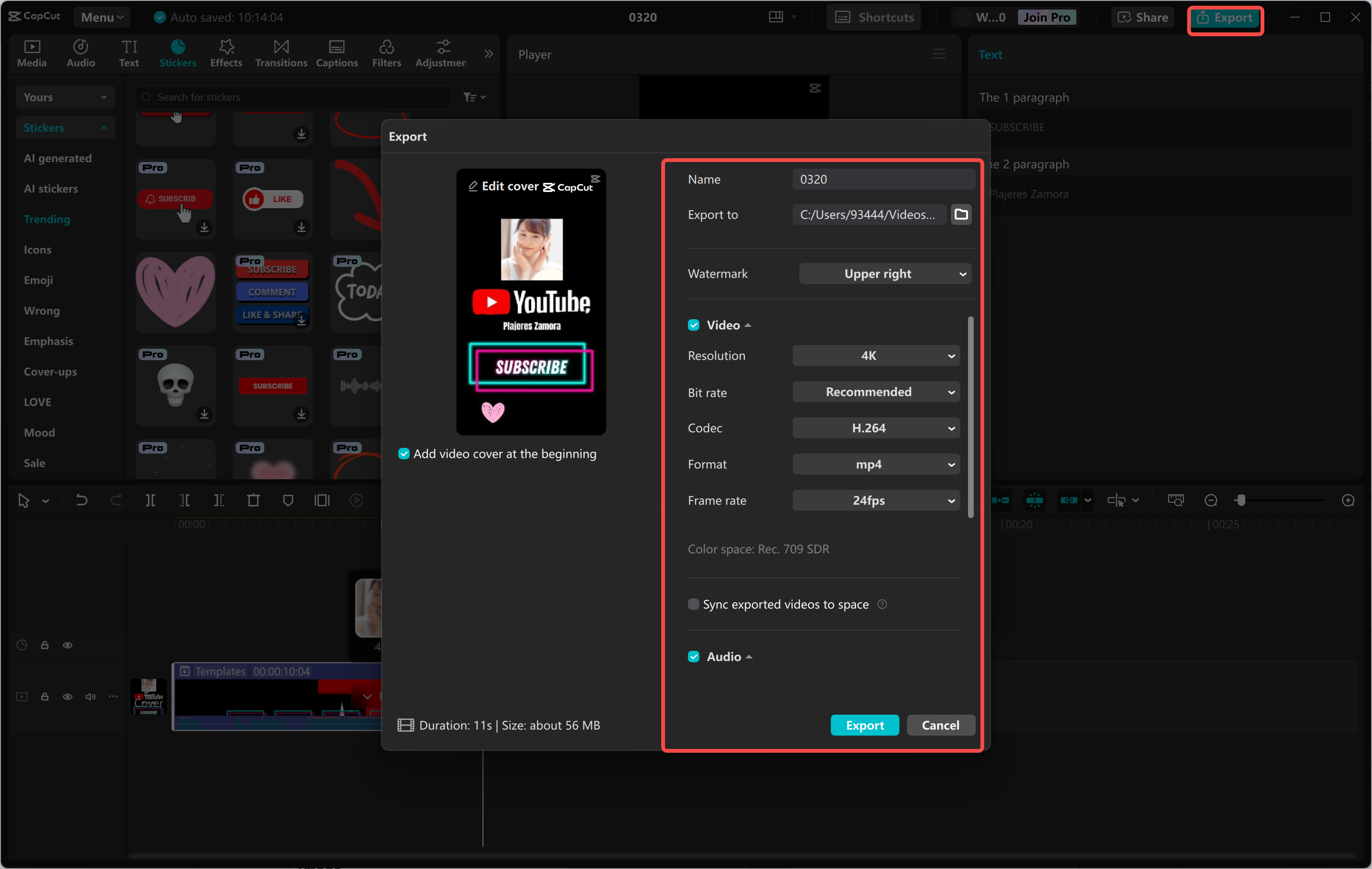Click the Delete icon in the timeline toolbar
Viewport: 1372px width, 869px height.
click(x=253, y=500)
